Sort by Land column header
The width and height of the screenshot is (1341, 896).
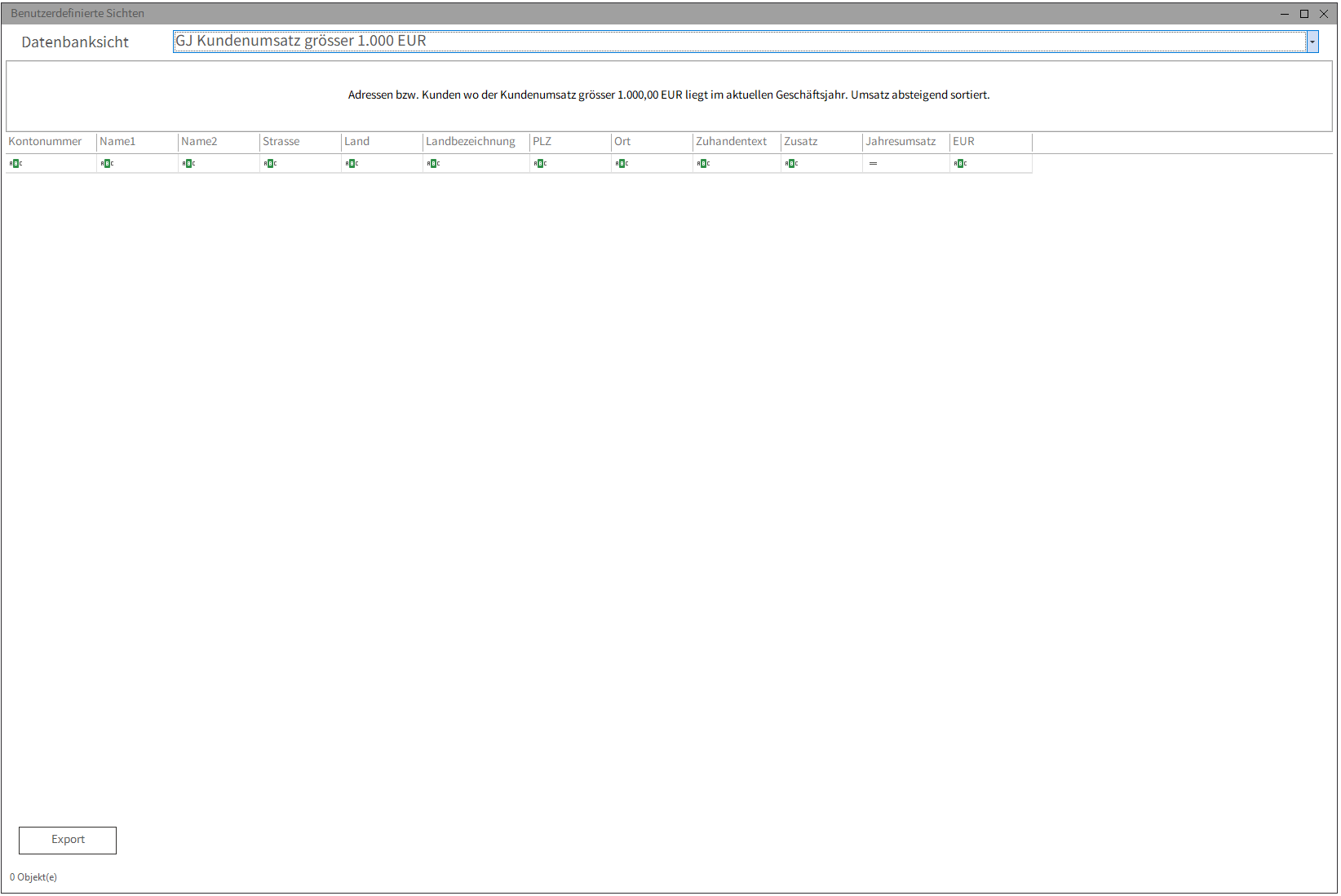click(382, 142)
